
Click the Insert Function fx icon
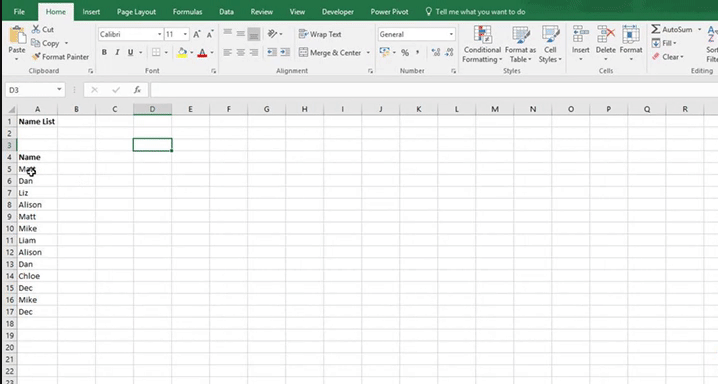(137, 90)
